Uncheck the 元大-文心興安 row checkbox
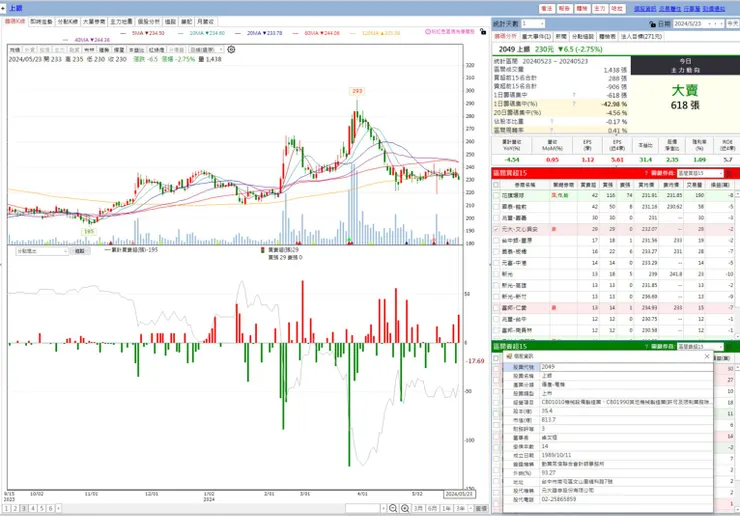Image resolution: width=740 pixels, height=516 pixels. [x=496, y=229]
